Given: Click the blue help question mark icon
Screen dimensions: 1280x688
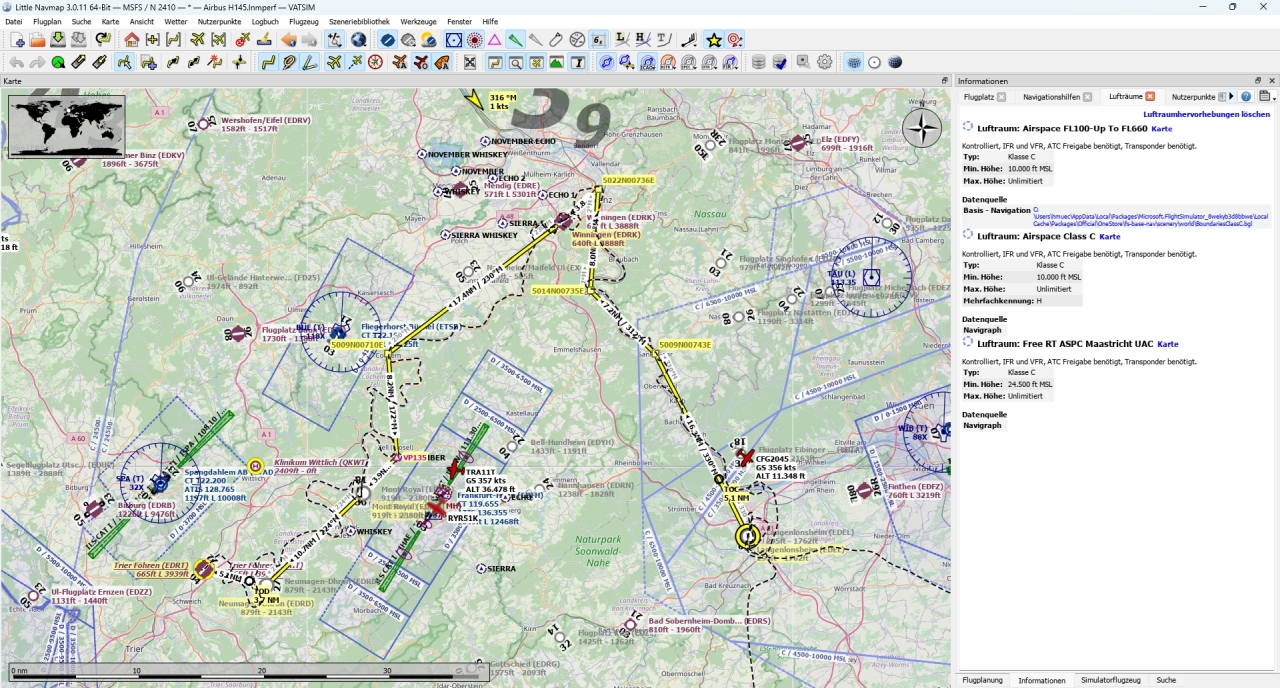Looking at the screenshot, I should [1246, 97].
